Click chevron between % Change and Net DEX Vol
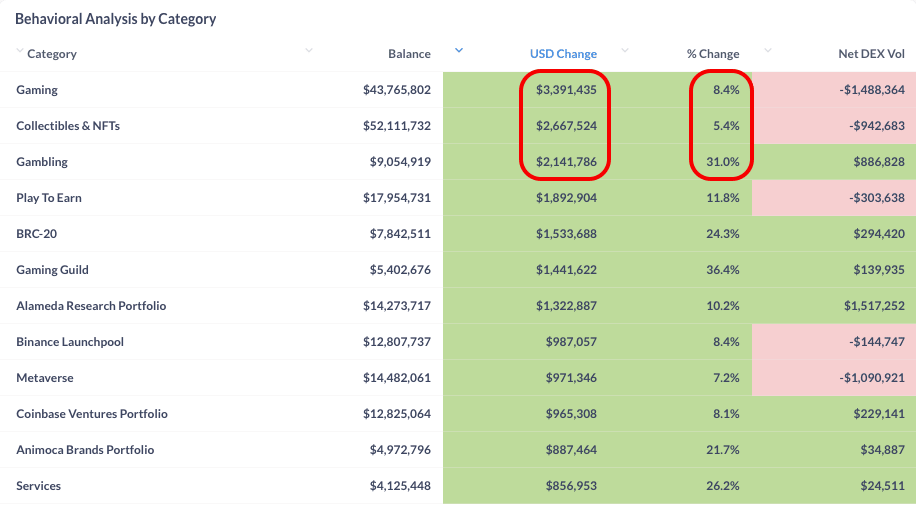The width and height of the screenshot is (916, 518). pyautogui.click(x=768, y=50)
